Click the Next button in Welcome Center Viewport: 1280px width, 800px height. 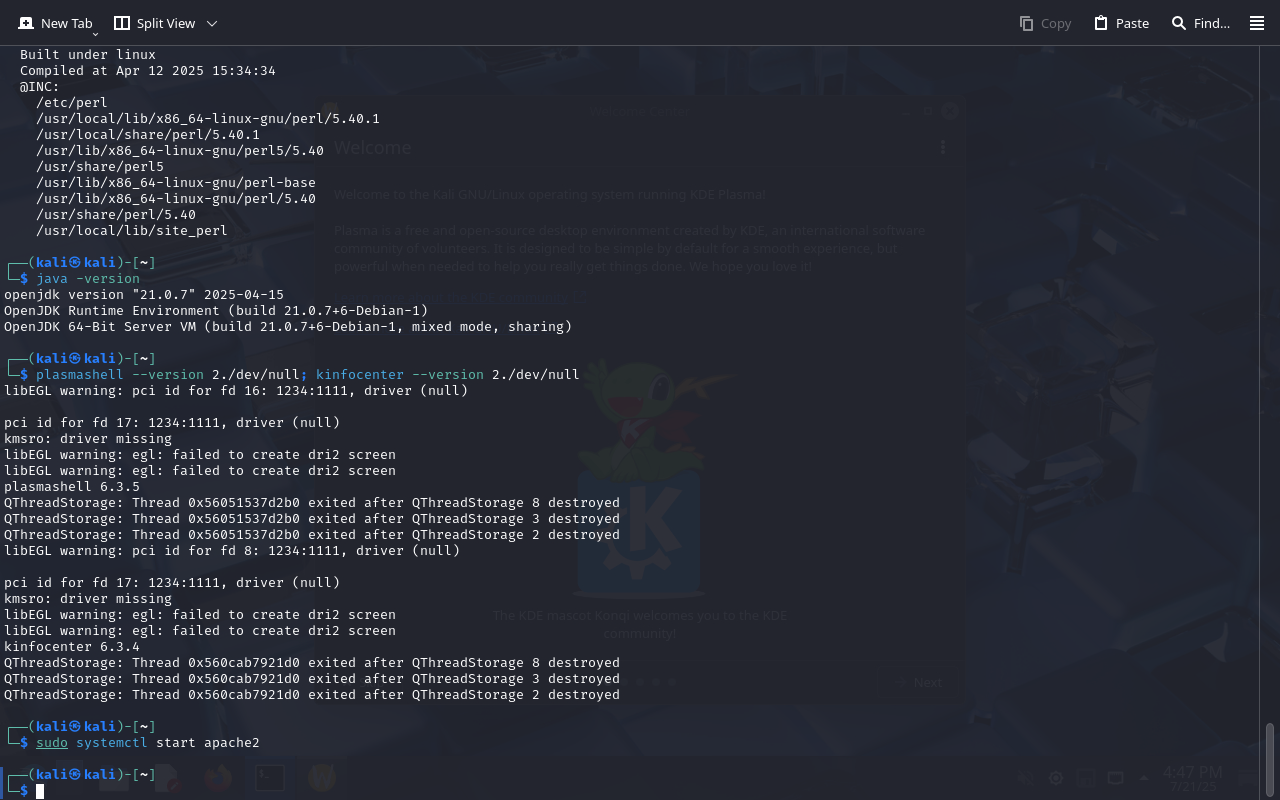tap(918, 682)
